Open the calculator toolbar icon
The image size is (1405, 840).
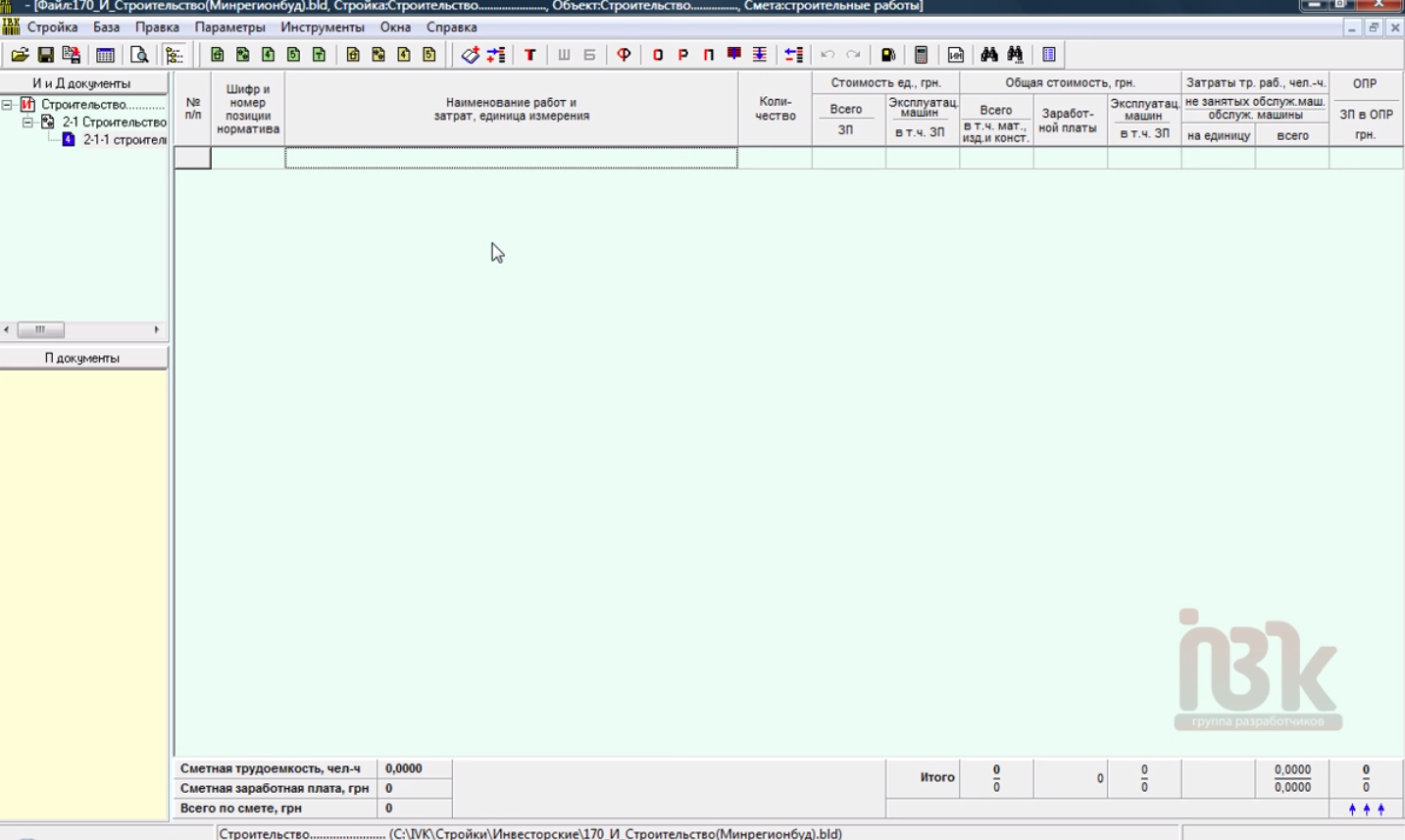[921, 55]
